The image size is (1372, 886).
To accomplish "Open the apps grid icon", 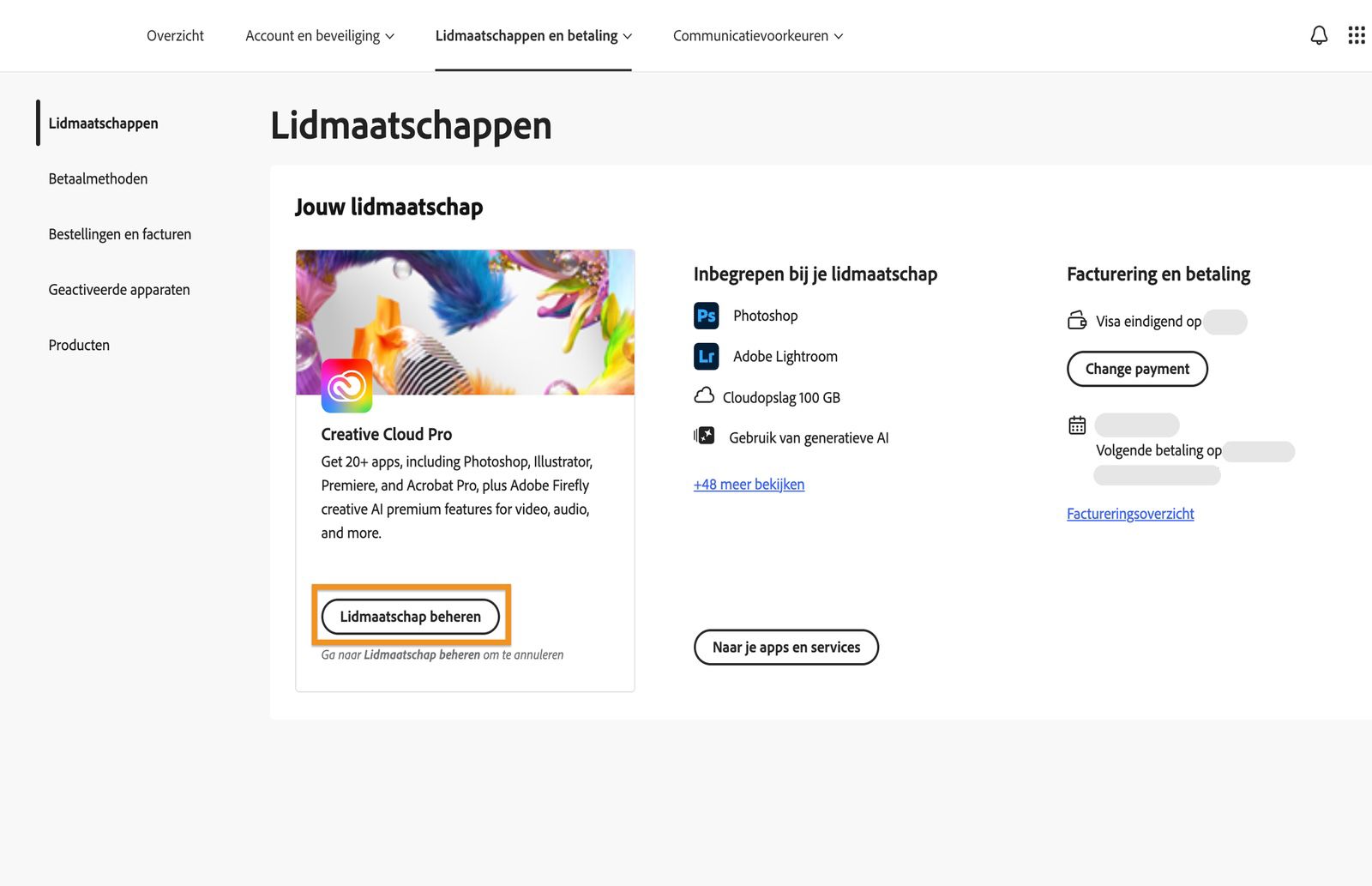I will (x=1357, y=35).
